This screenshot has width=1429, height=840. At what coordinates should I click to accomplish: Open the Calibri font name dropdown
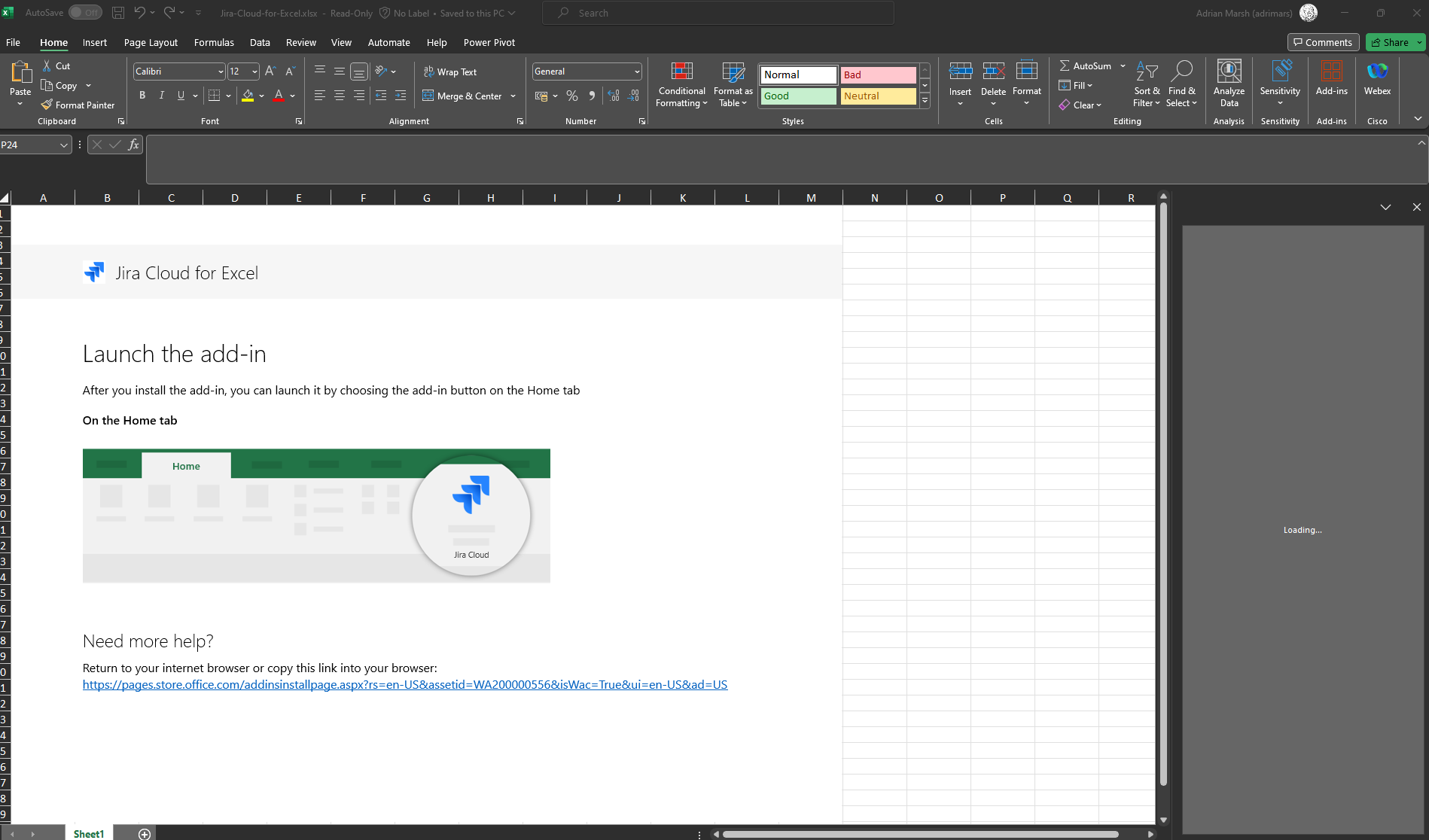[x=220, y=72]
